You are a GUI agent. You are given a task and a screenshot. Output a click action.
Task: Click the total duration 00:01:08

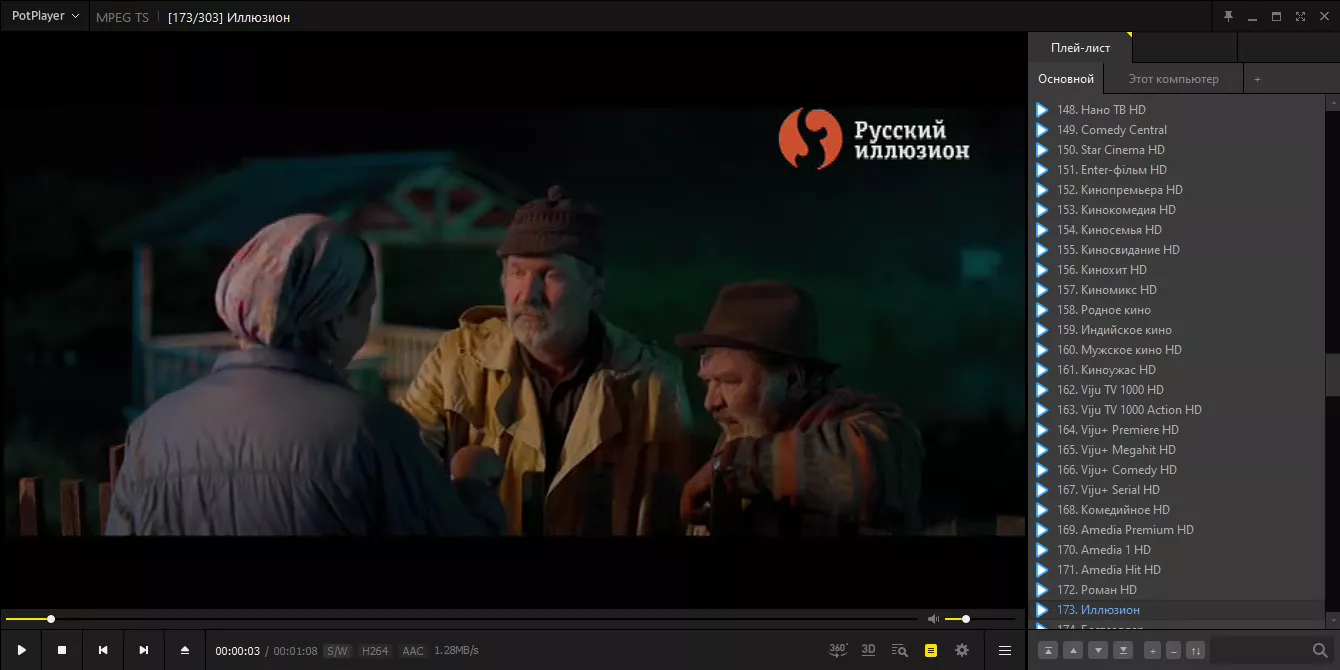[295, 651]
